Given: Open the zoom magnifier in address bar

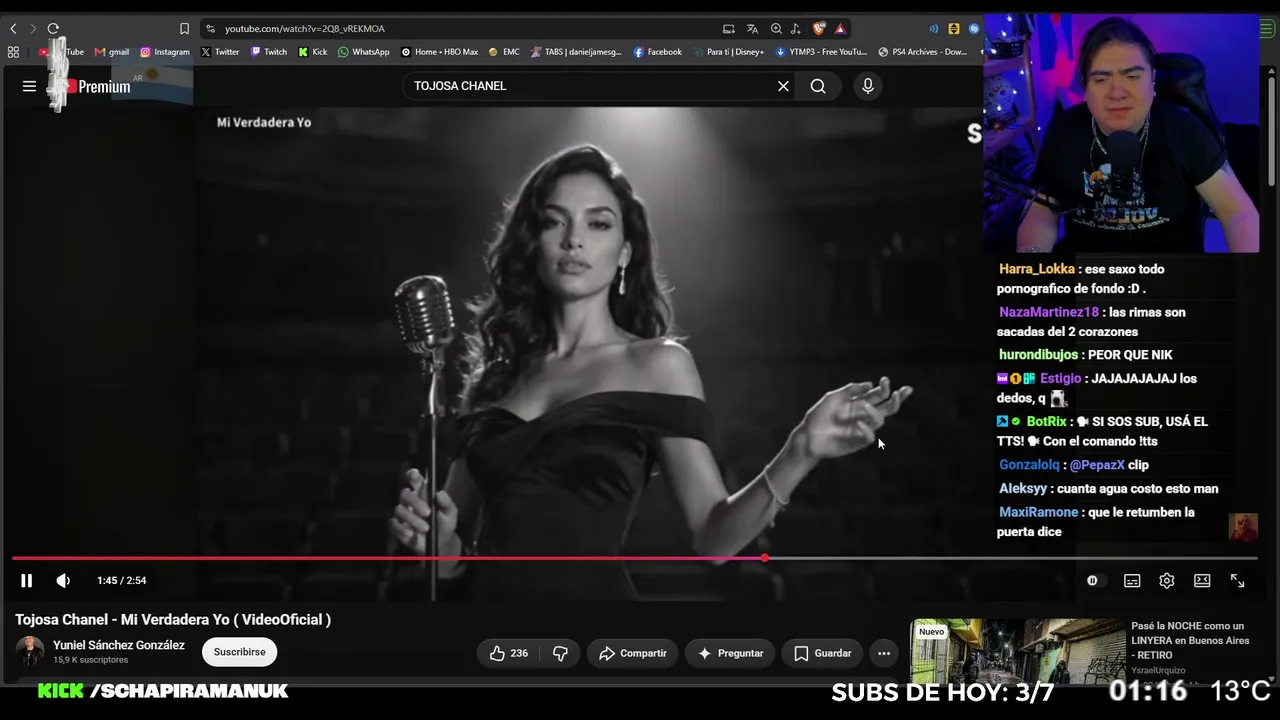Looking at the screenshot, I should (776, 29).
